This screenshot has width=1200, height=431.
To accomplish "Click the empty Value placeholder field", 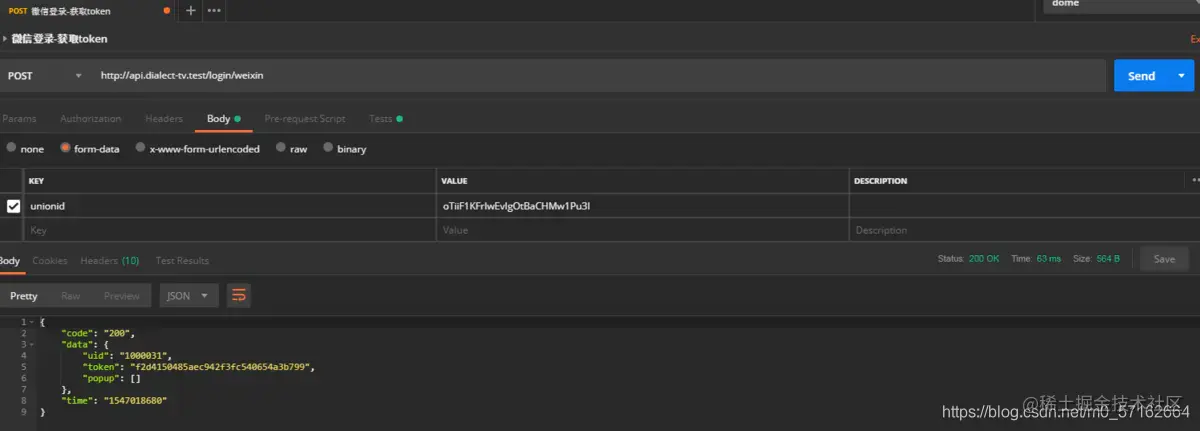I will coord(643,230).
